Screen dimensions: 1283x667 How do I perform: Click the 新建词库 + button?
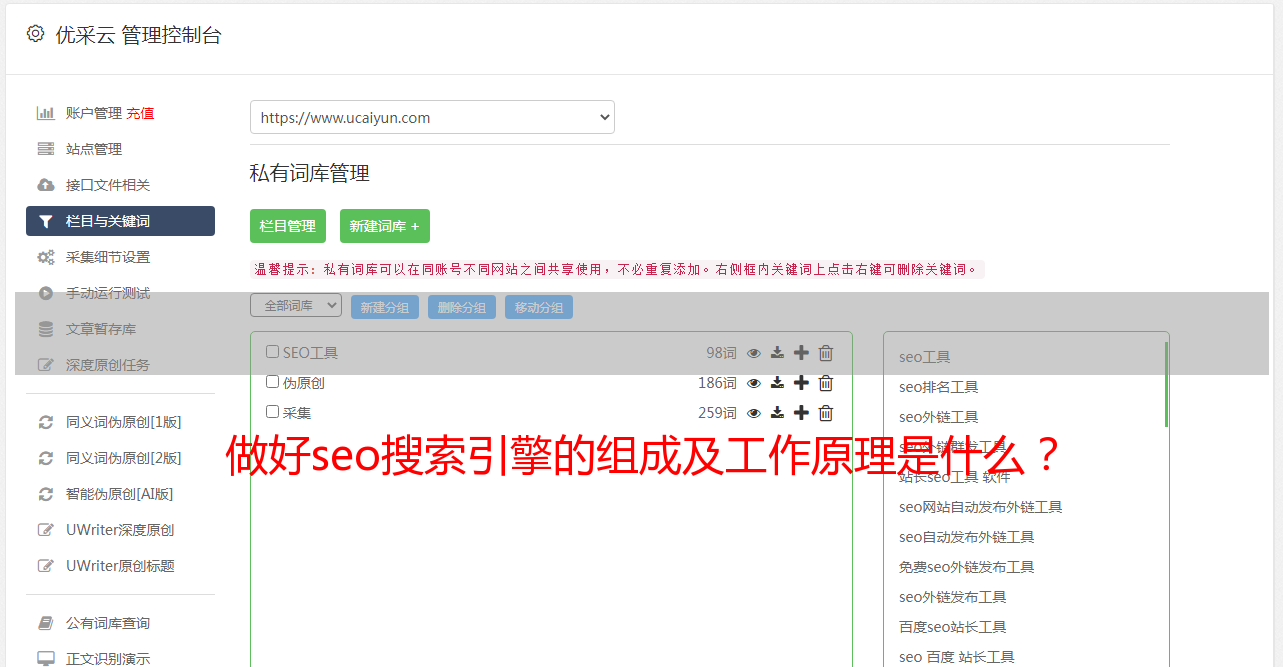point(385,226)
